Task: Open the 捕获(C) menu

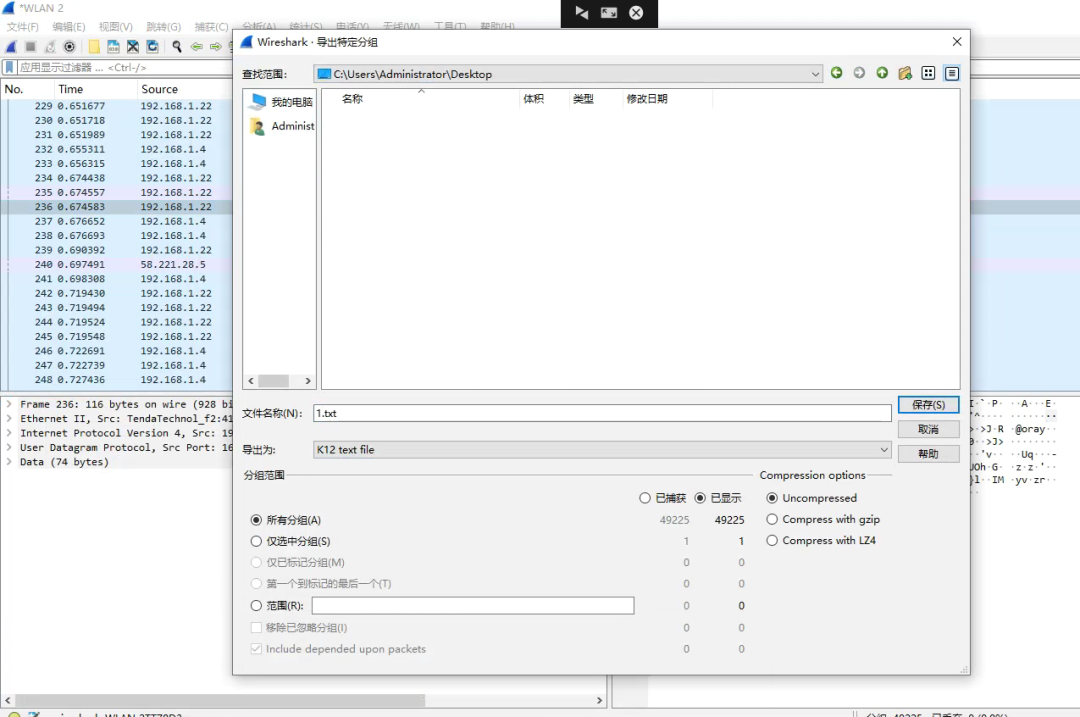Action: point(211,27)
